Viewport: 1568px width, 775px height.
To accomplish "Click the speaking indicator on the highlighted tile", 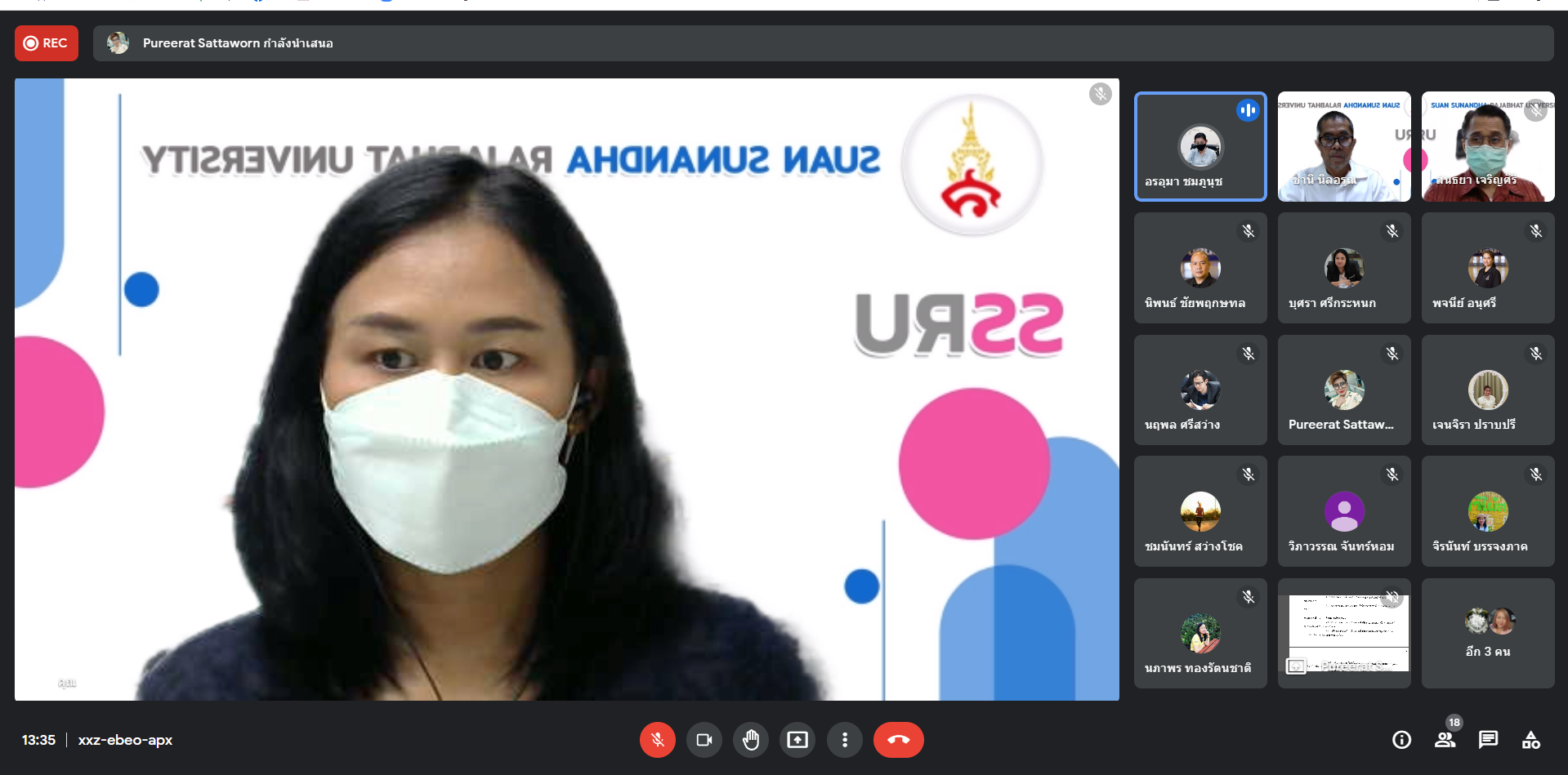I will 1247,110.
